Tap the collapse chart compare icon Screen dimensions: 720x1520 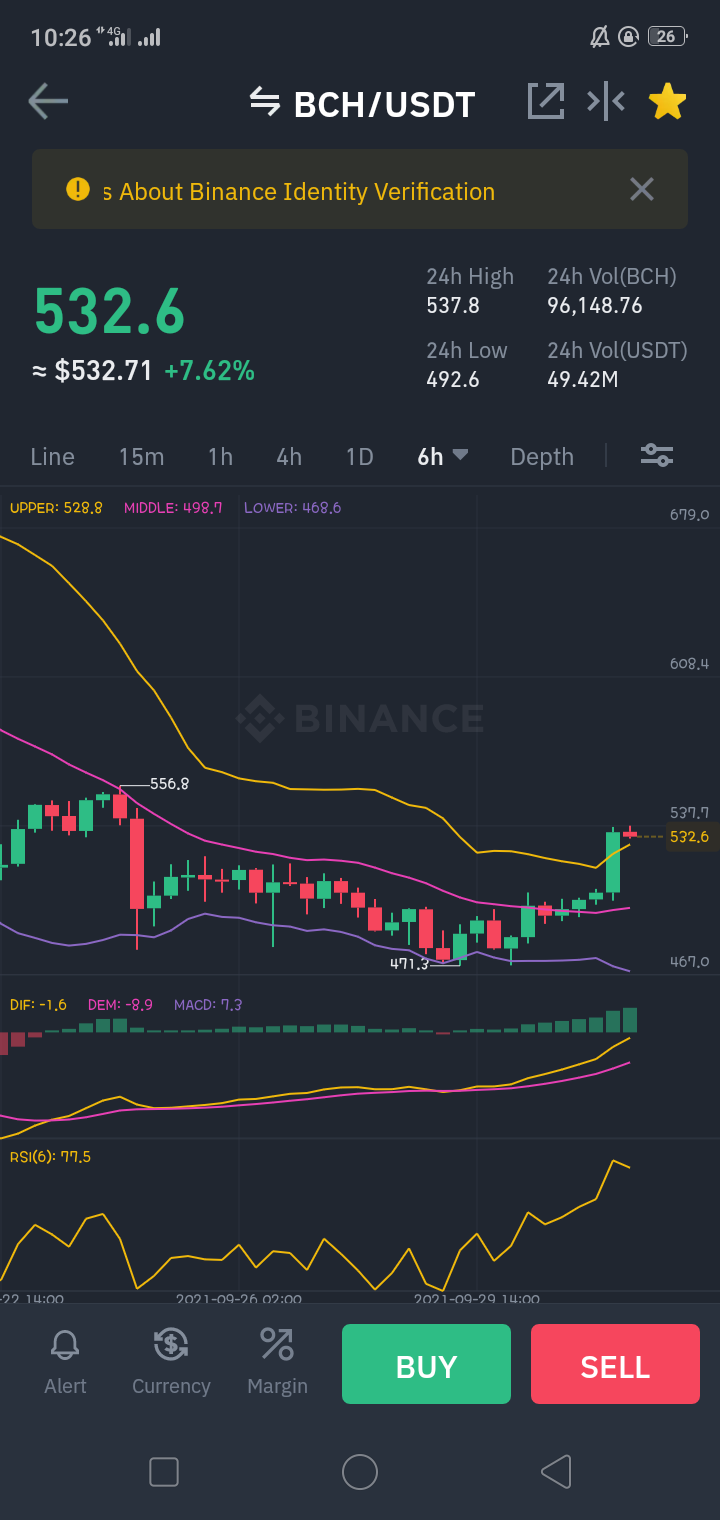pyautogui.click(x=606, y=101)
